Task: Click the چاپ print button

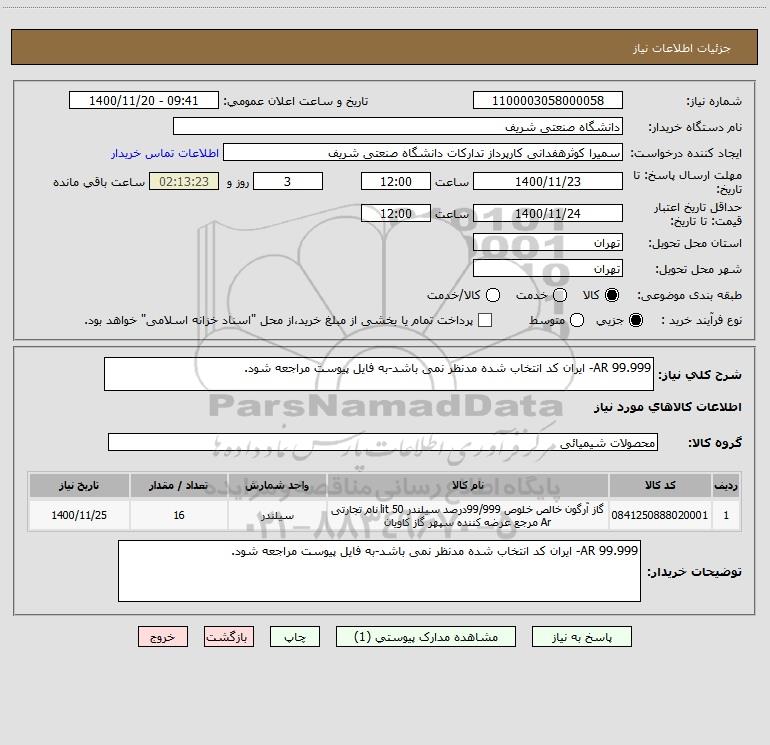Action: click(295, 636)
